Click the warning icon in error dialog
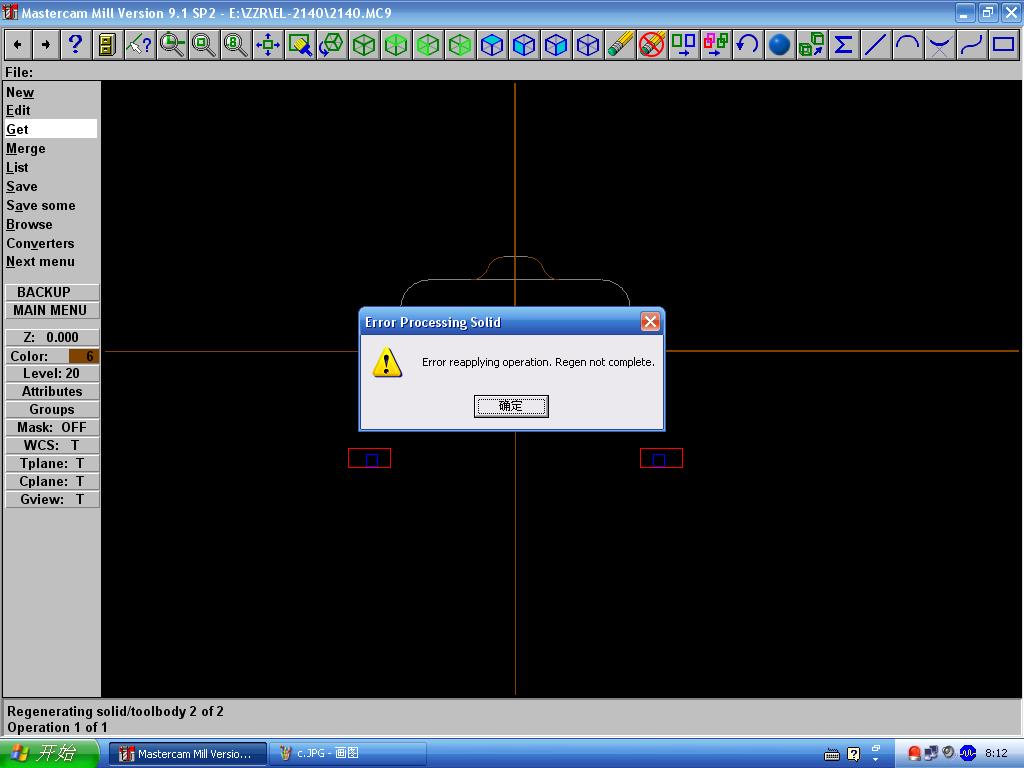1024x768 pixels. pyautogui.click(x=387, y=362)
